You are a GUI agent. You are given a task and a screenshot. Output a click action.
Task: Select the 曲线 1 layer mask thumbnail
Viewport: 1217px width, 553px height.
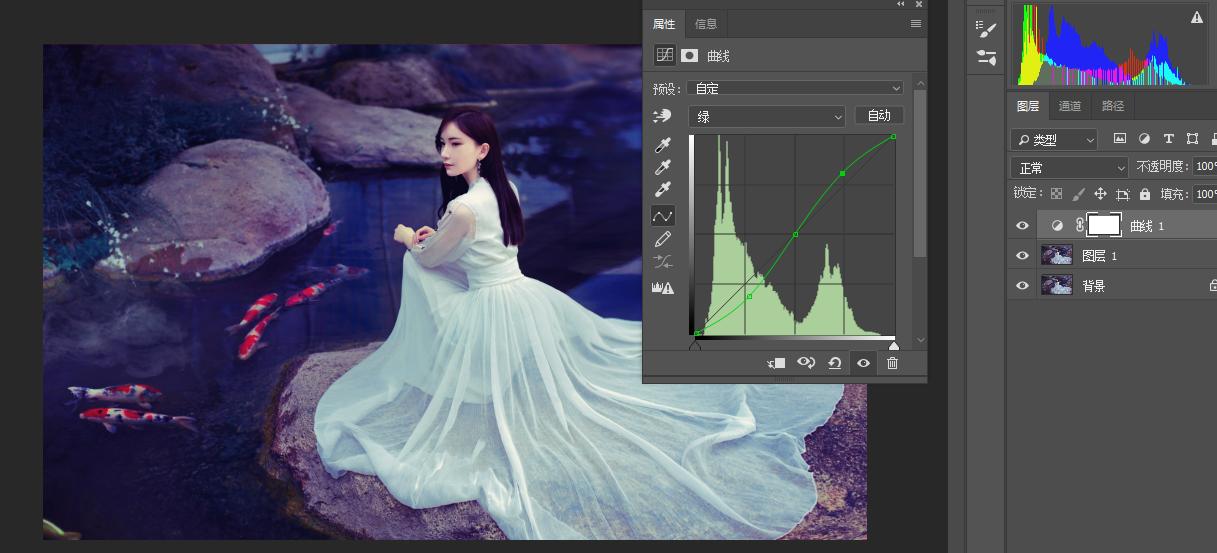pos(1105,225)
